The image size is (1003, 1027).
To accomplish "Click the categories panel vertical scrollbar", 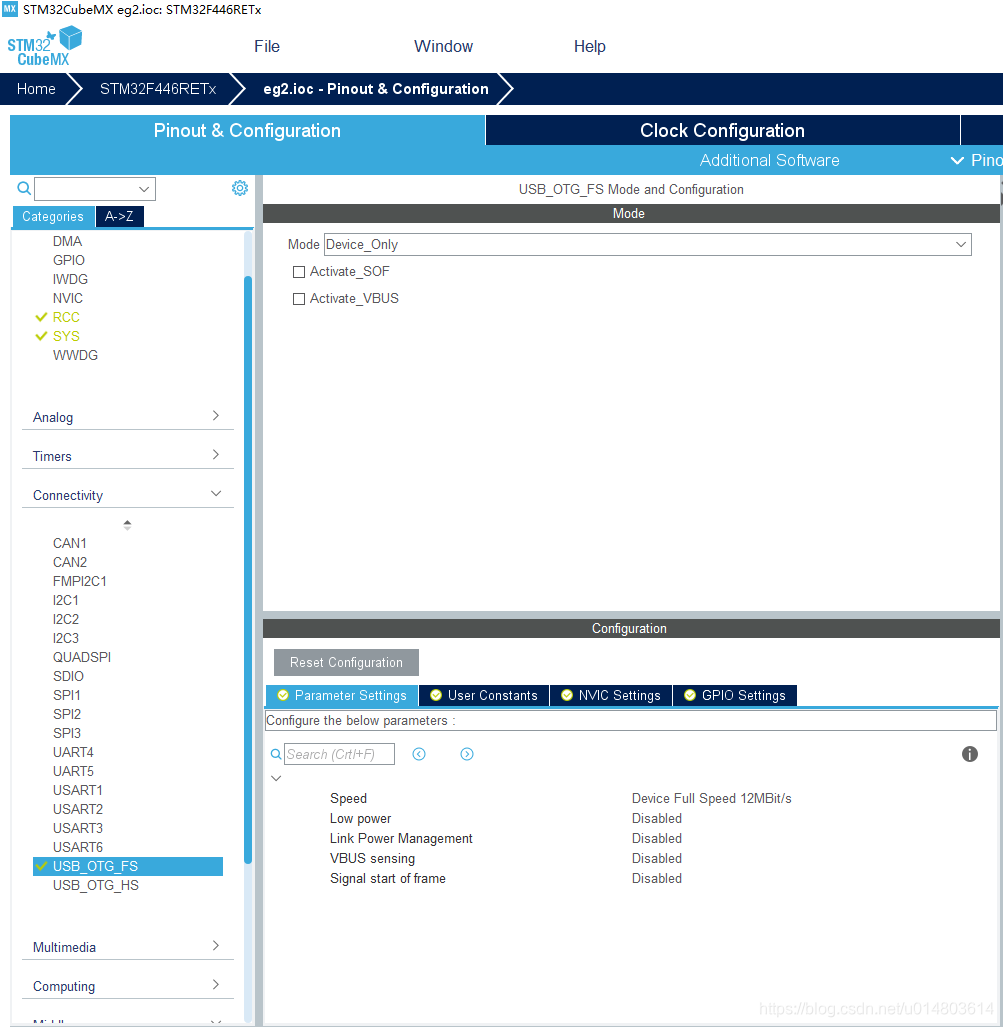I will (248, 570).
